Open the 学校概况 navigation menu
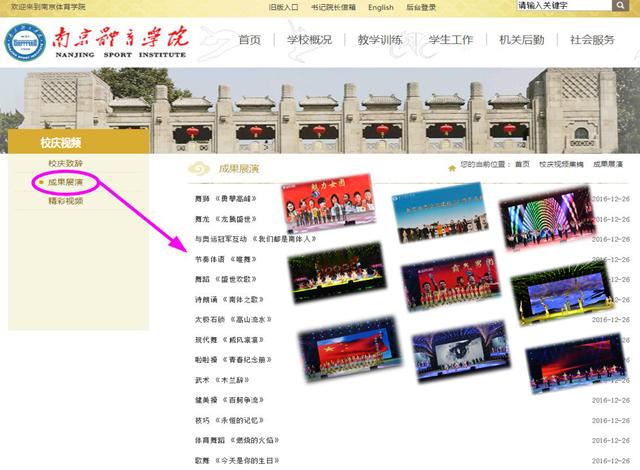This screenshot has height=470, width=640. (309, 40)
